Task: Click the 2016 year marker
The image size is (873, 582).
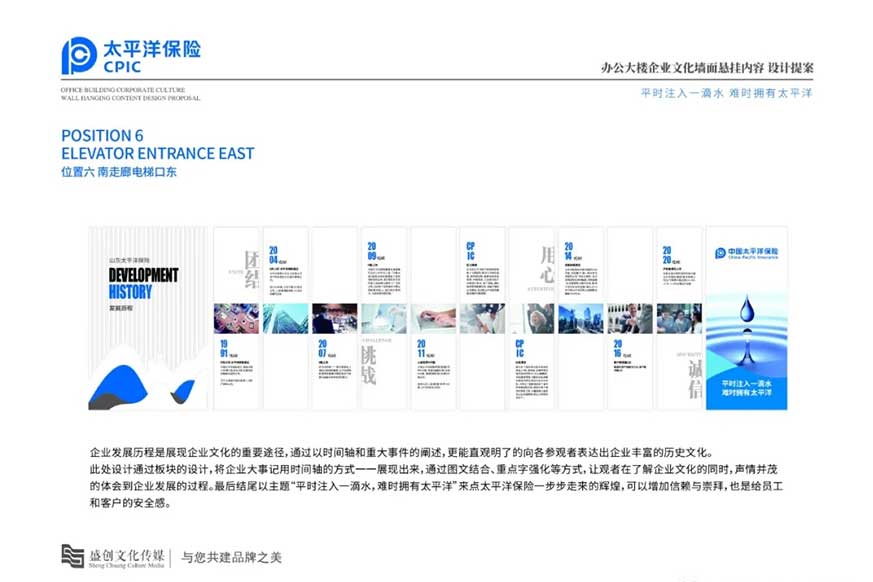Action: (622, 349)
